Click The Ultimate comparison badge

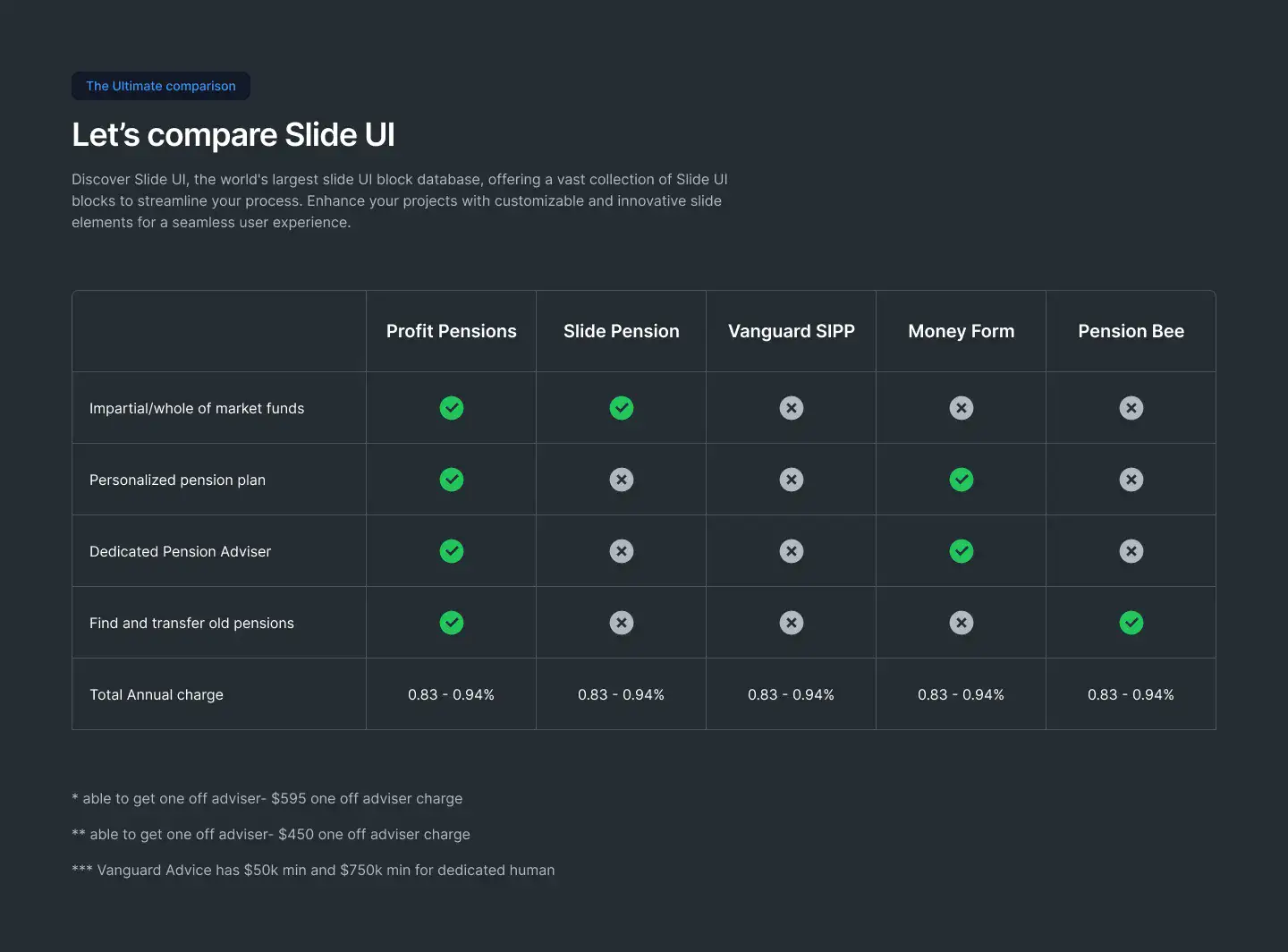[x=161, y=86]
